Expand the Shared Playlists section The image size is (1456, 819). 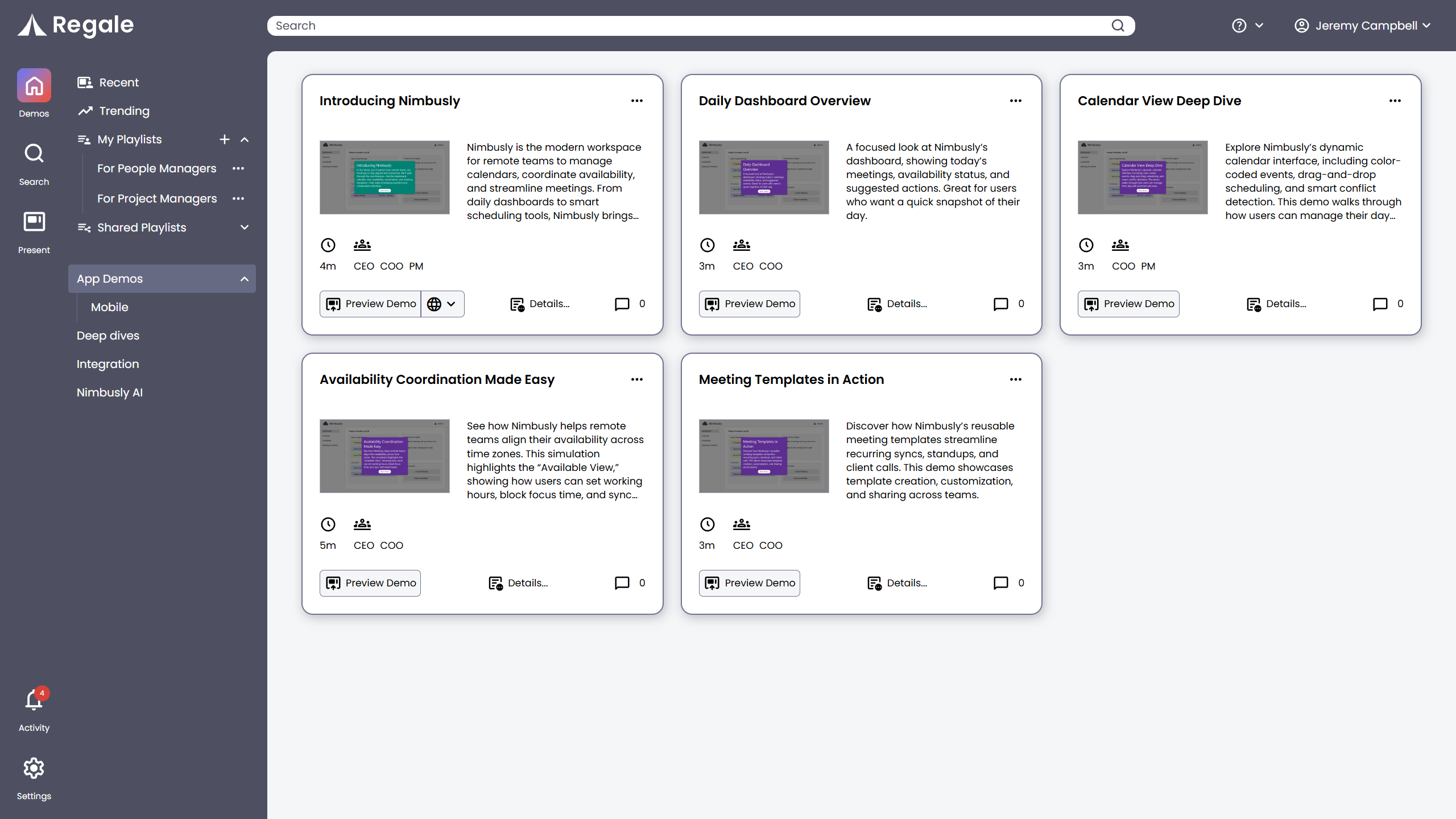(x=244, y=227)
